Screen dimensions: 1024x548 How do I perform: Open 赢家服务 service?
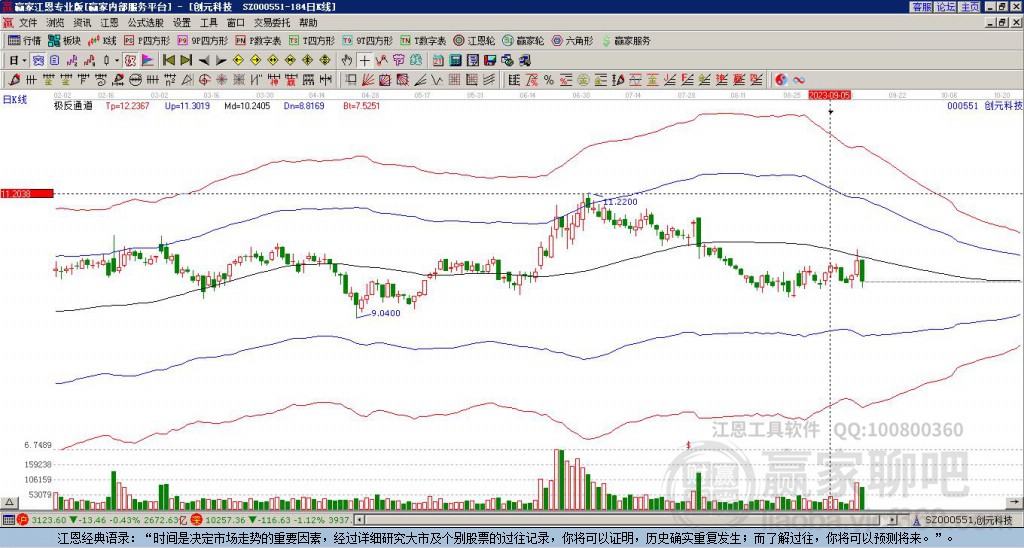coord(626,40)
